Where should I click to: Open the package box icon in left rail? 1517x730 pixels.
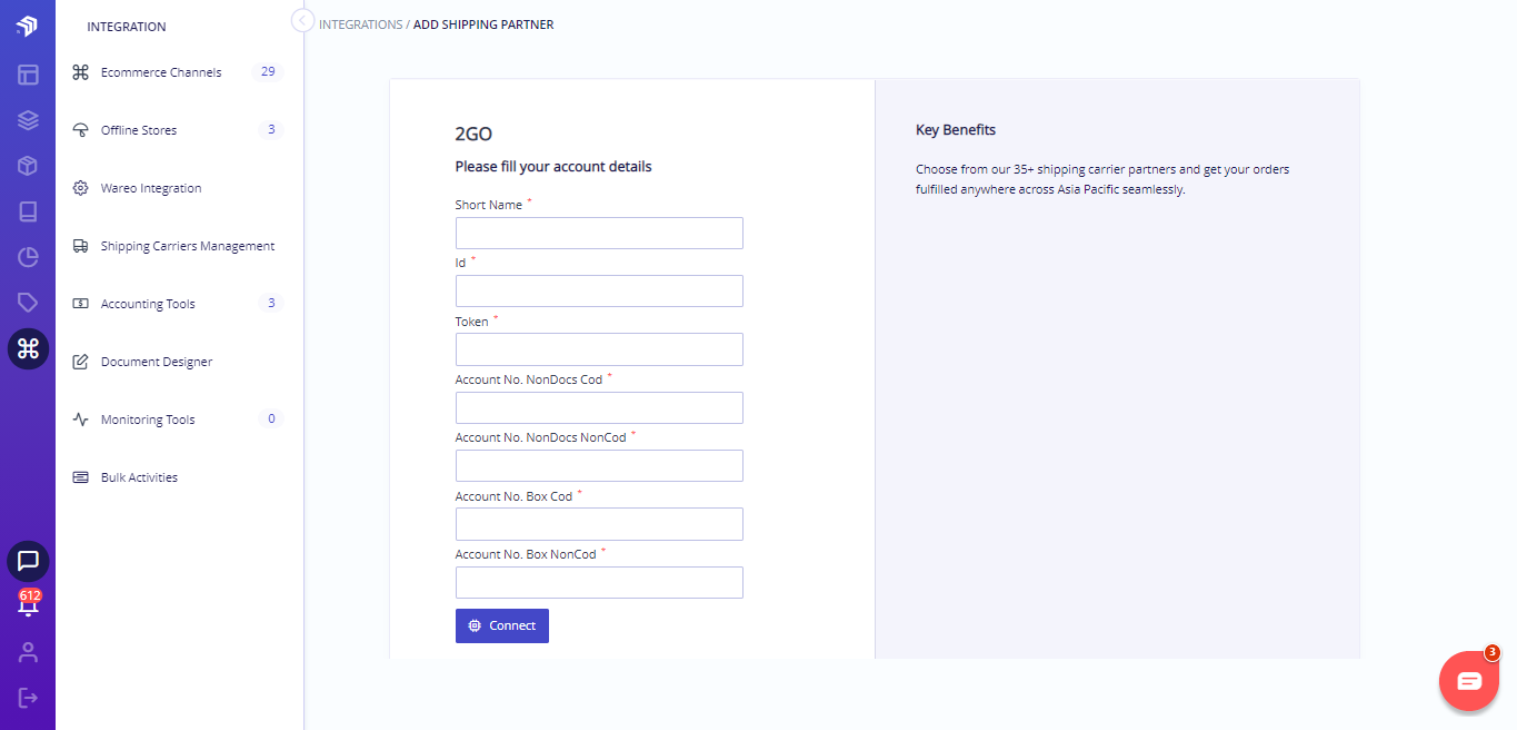28,166
